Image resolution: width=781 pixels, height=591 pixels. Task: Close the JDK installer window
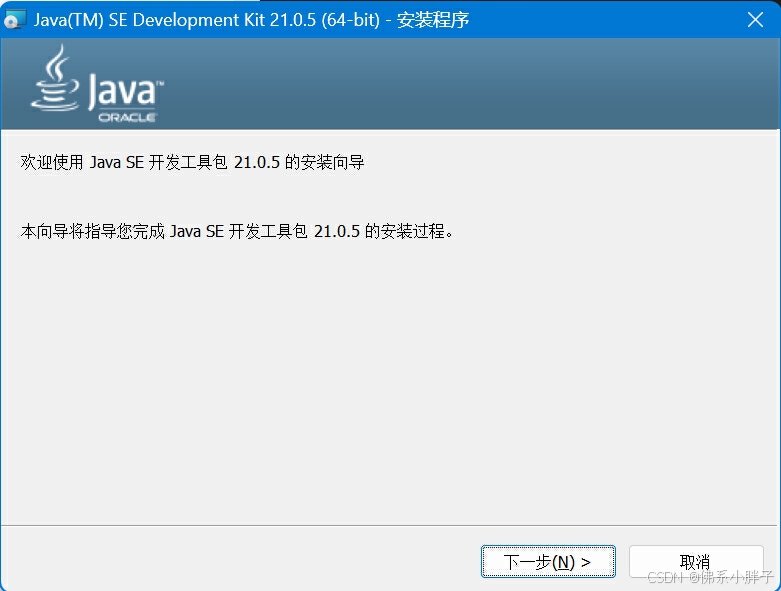755,20
